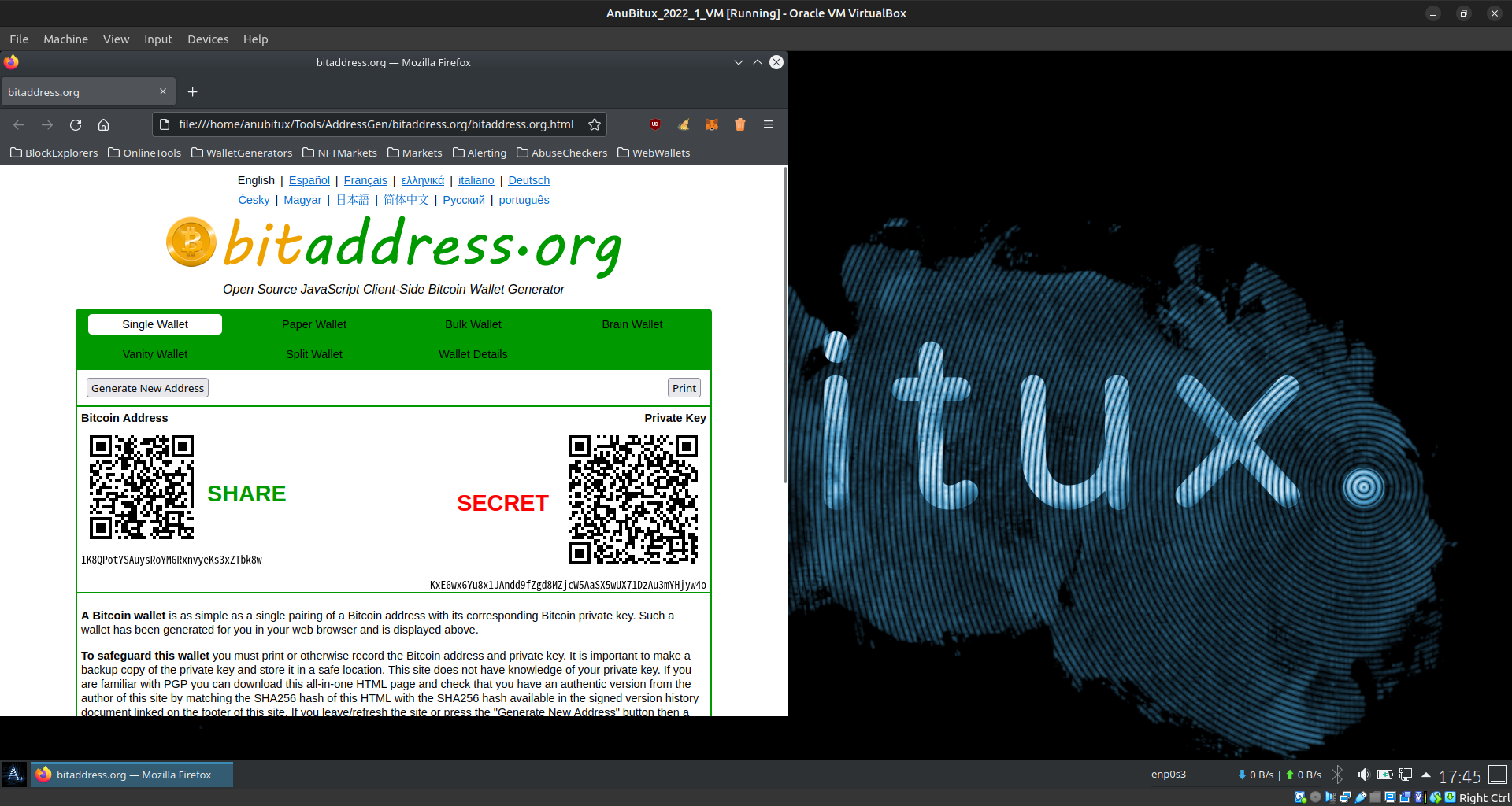The height and width of the screenshot is (806, 1512).
Task: Open the VirtualBox Help menu
Action: [x=255, y=39]
